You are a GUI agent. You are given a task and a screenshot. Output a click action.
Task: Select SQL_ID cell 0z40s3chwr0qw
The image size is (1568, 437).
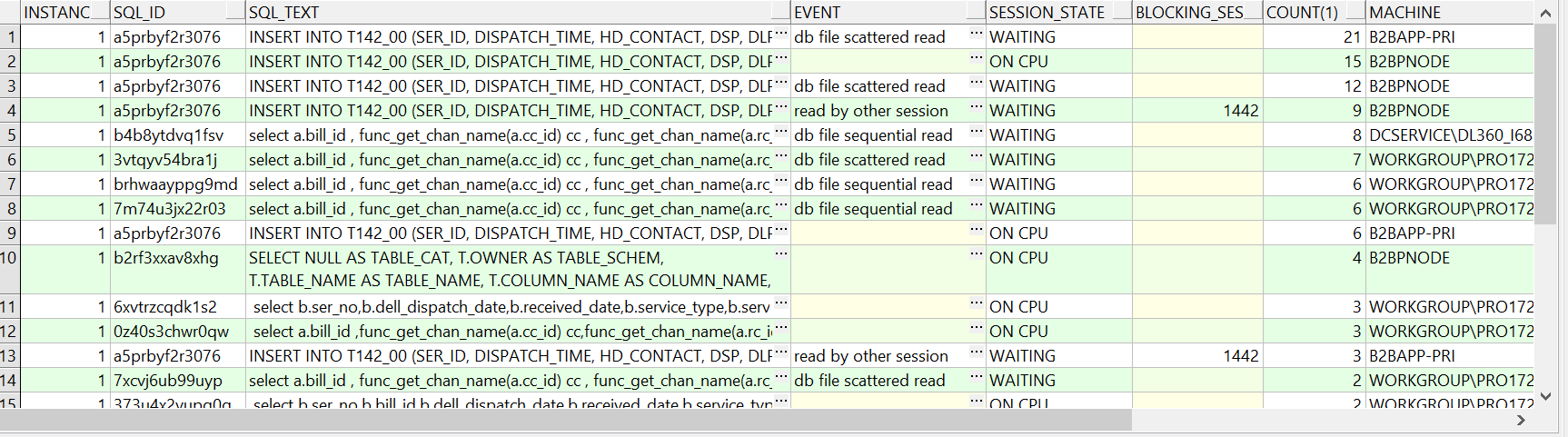(x=178, y=332)
